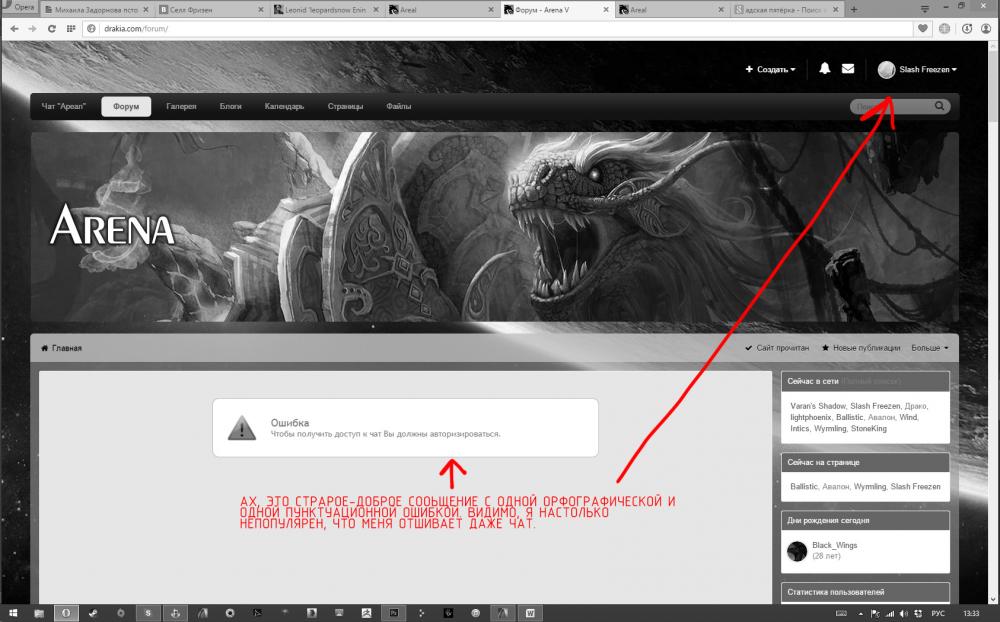Click the search magnifier icon
This screenshot has height=622, width=1000.
tap(939, 106)
